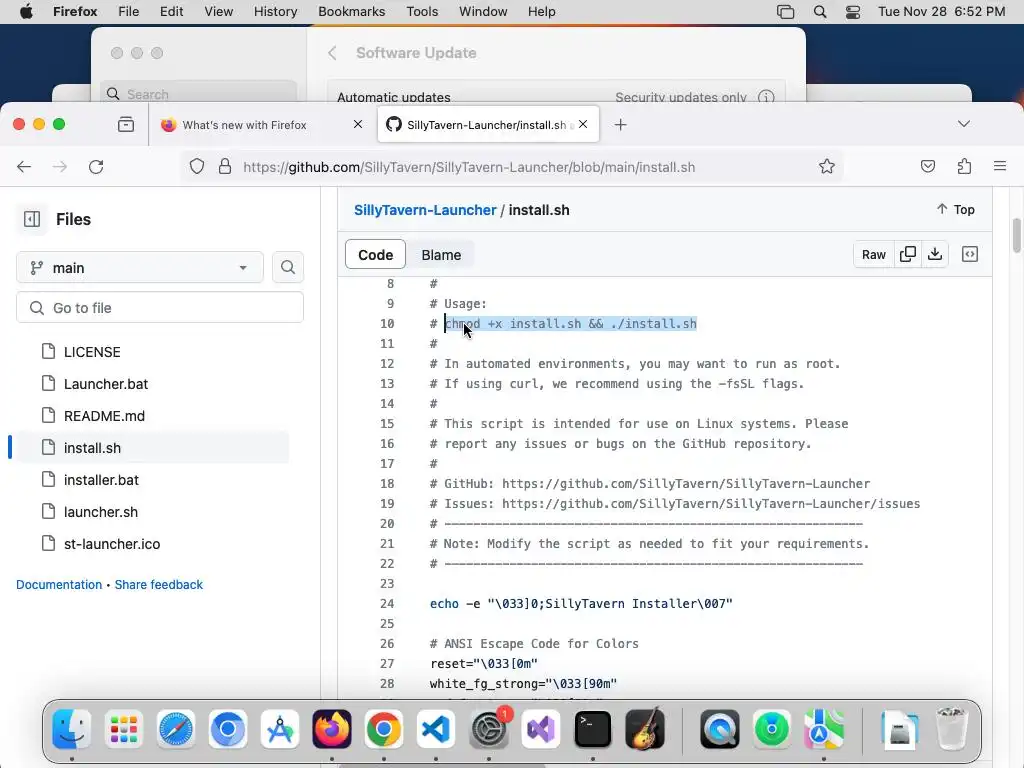Focus the Go to file input
1024x768 pixels.
(x=160, y=308)
